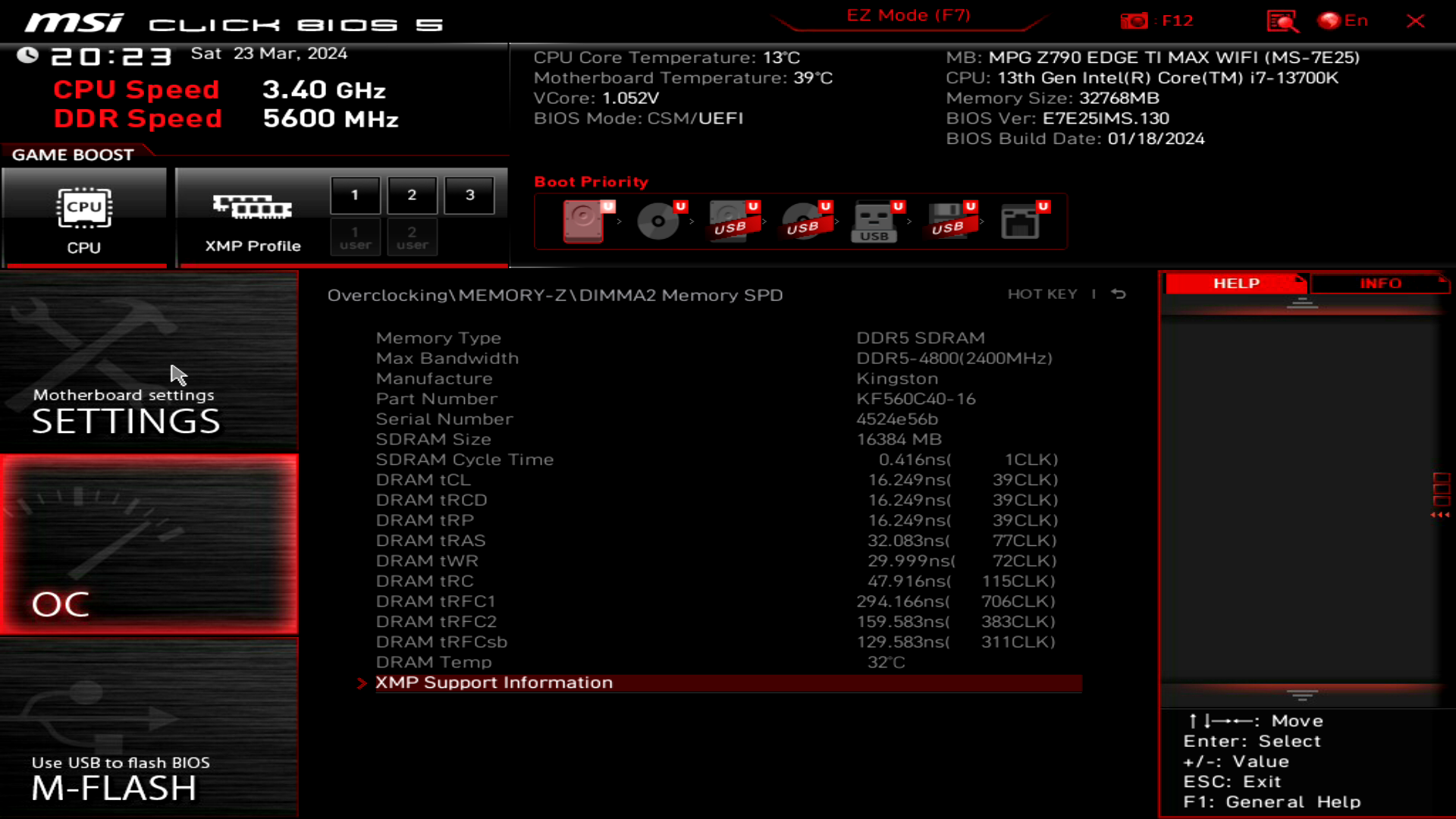
Task: Click the BIOS Ver E7E25IMS.130 text
Action: 1058,118
